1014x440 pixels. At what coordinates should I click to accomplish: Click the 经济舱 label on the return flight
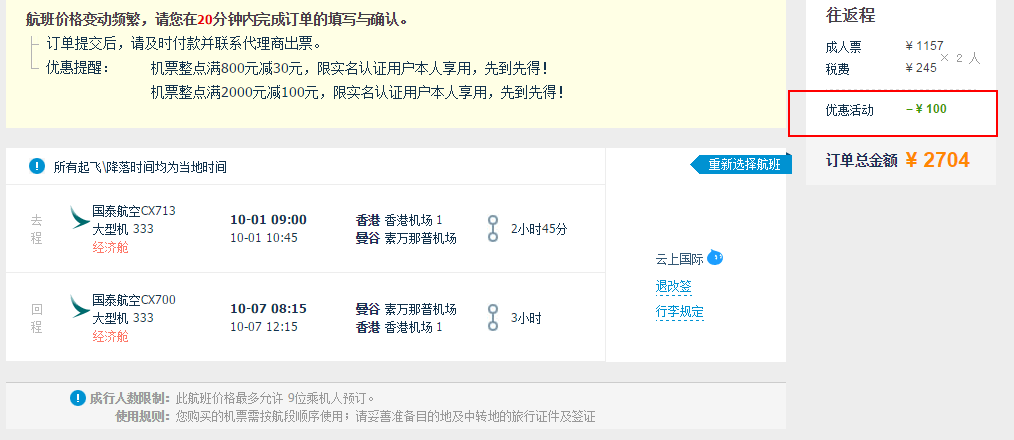click(111, 336)
